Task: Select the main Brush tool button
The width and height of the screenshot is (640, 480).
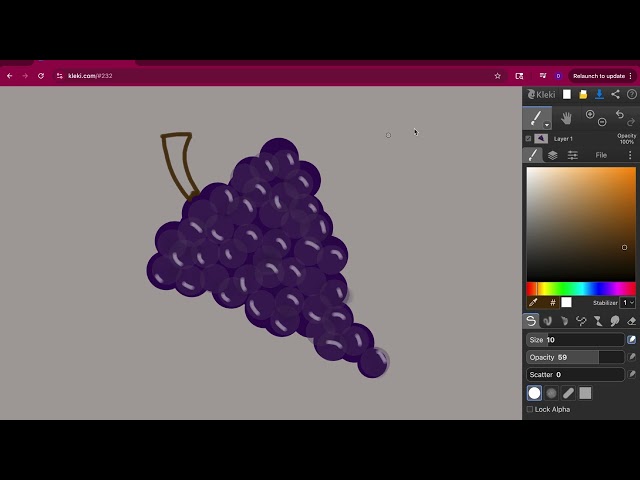Action: click(537, 118)
